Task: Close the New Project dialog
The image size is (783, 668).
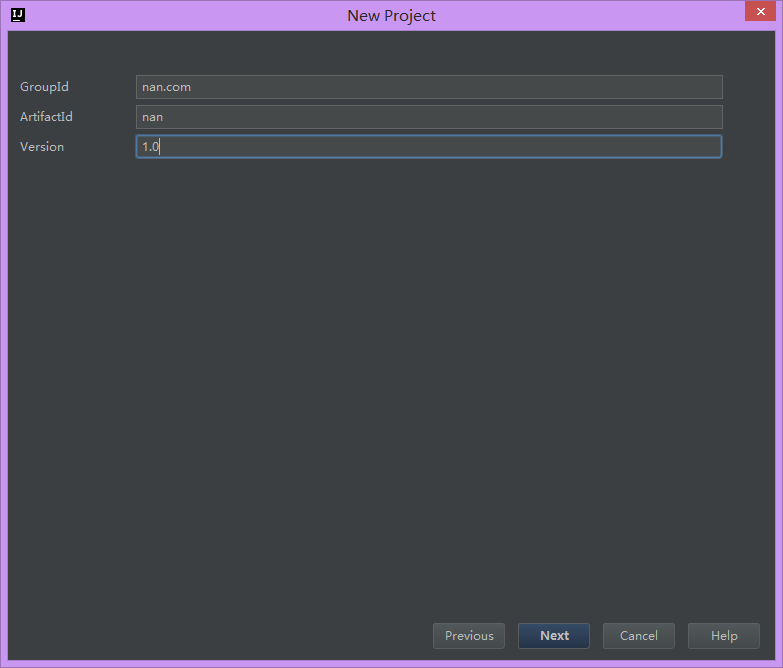Action: coord(760,11)
